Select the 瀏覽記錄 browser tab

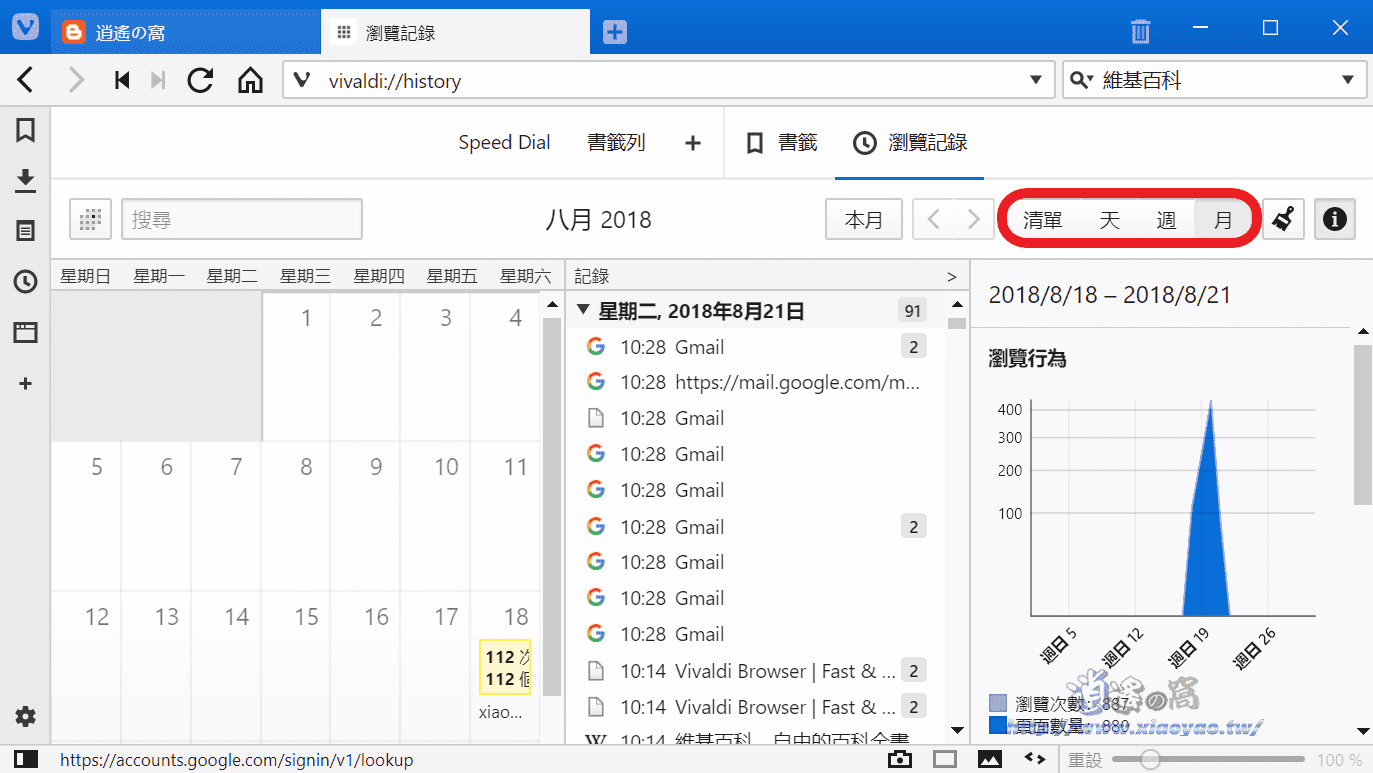click(455, 32)
